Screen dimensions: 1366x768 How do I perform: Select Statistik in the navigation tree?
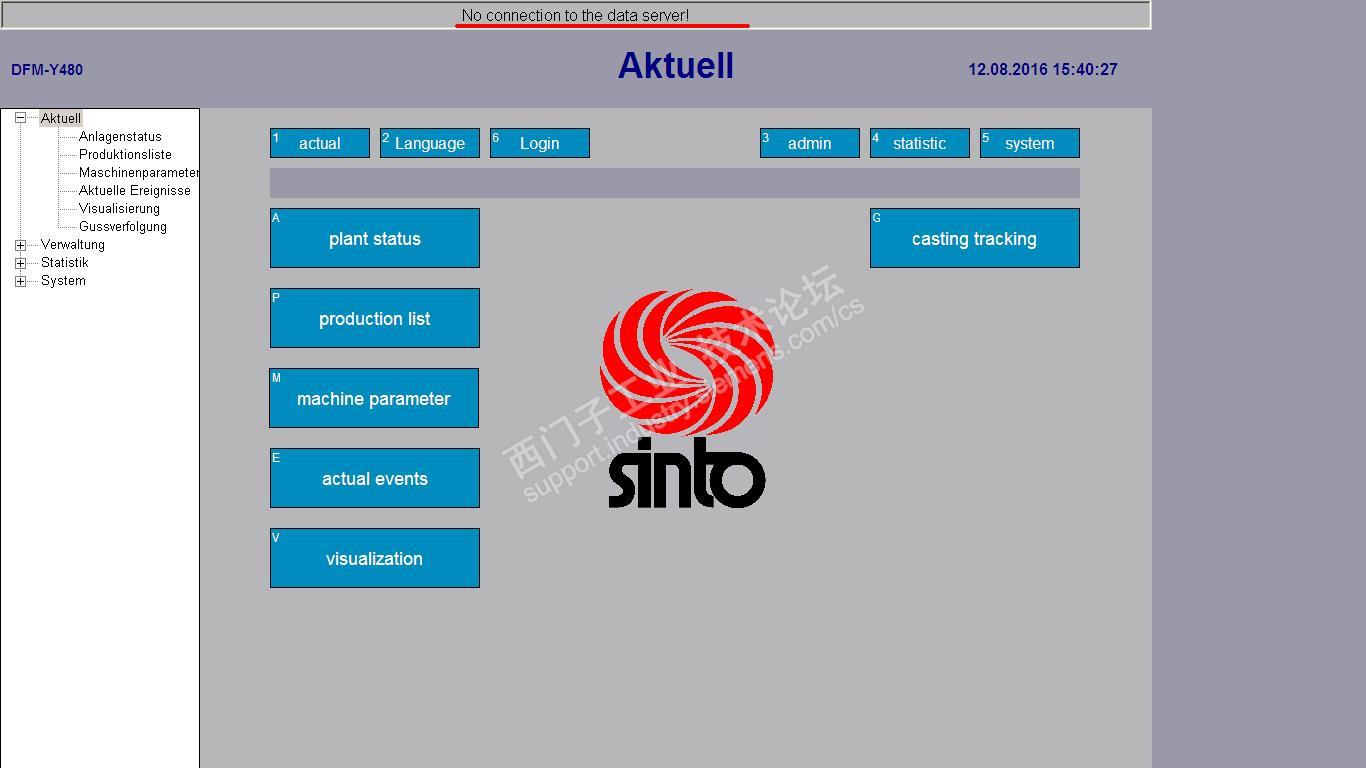[x=65, y=263]
